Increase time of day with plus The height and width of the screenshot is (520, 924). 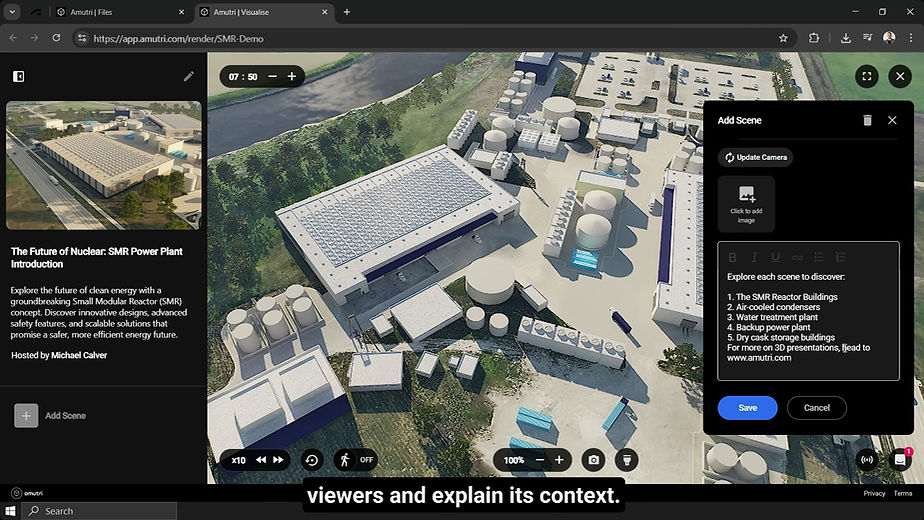pos(292,76)
